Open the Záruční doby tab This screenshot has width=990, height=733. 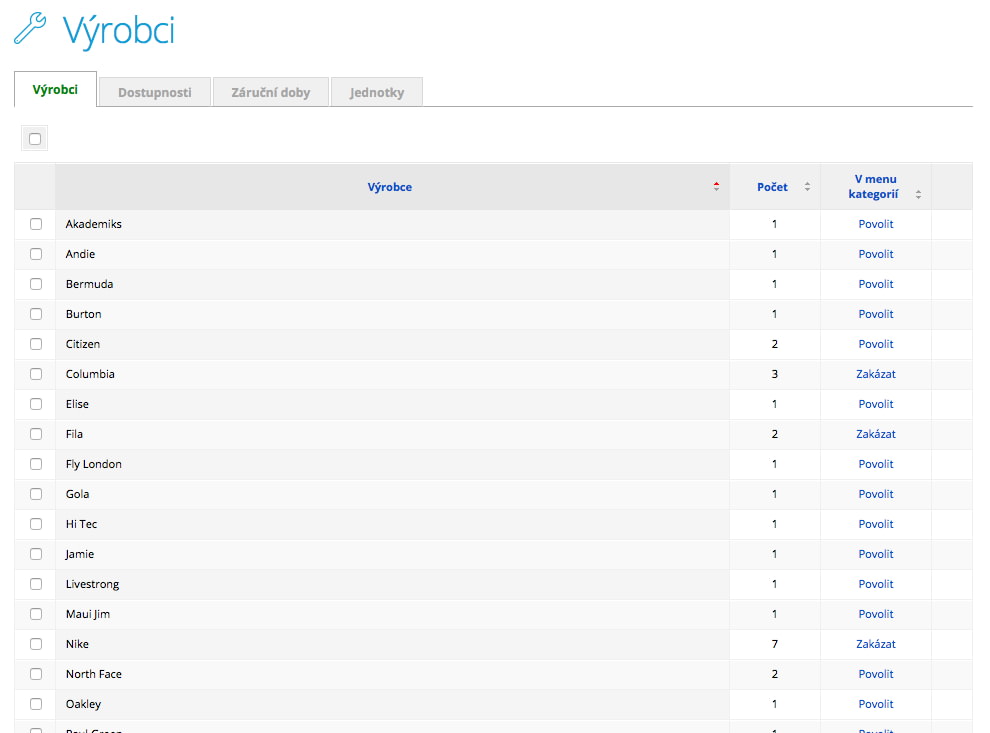pyautogui.click(x=271, y=92)
